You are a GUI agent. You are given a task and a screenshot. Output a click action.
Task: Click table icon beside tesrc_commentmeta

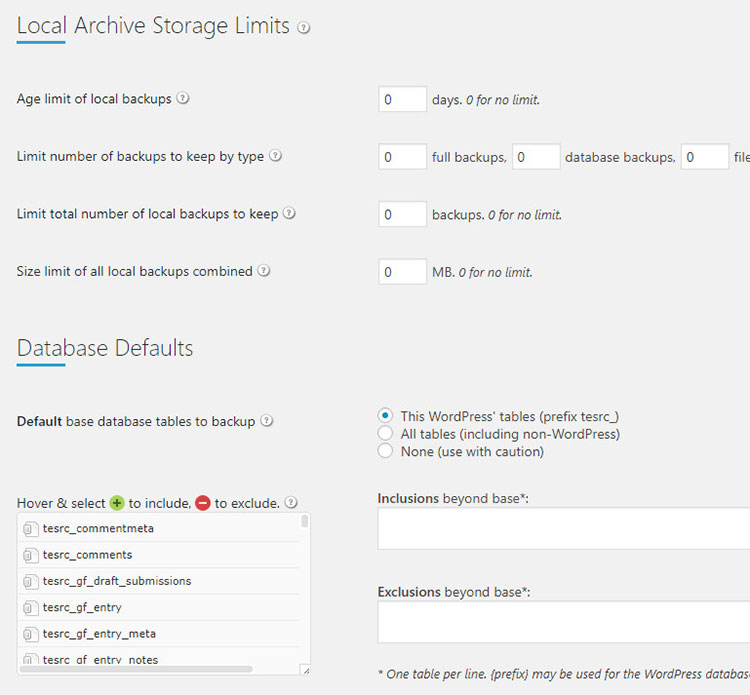[30, 529]
